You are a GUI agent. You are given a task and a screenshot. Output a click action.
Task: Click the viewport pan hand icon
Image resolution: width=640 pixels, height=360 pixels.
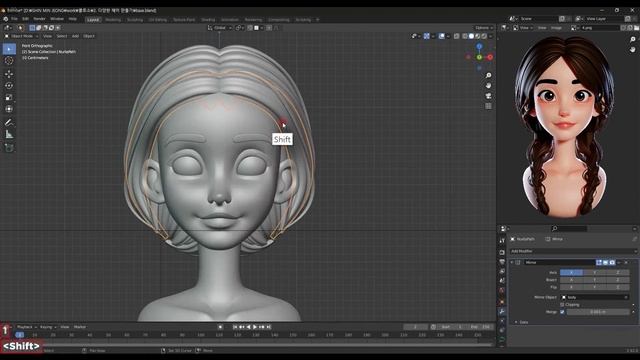489,86
